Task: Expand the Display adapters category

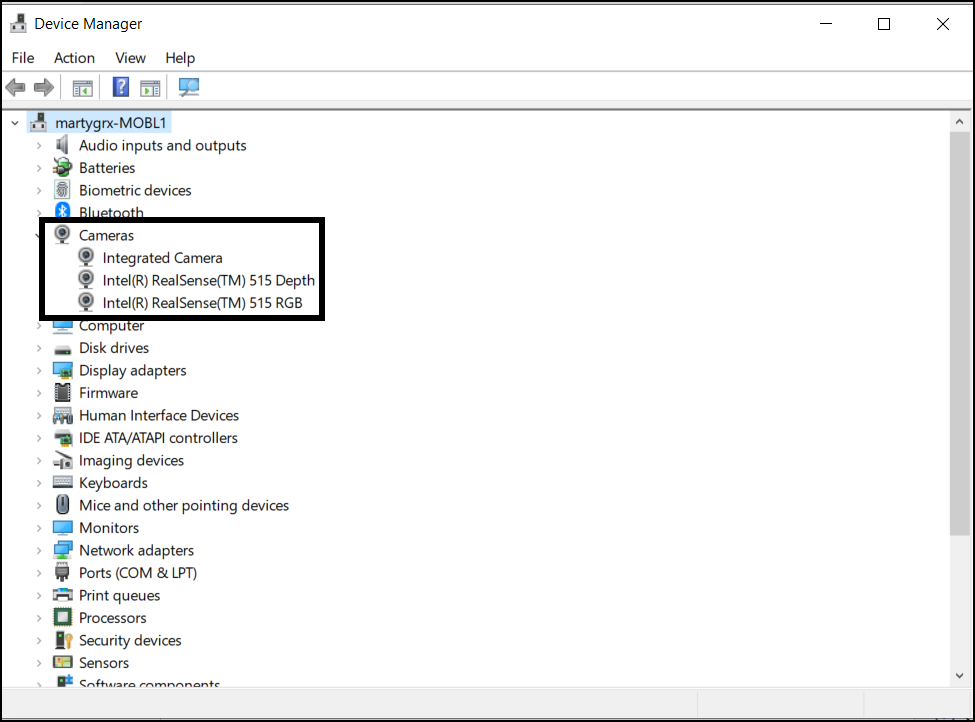Action: click(x=39, y=370)
